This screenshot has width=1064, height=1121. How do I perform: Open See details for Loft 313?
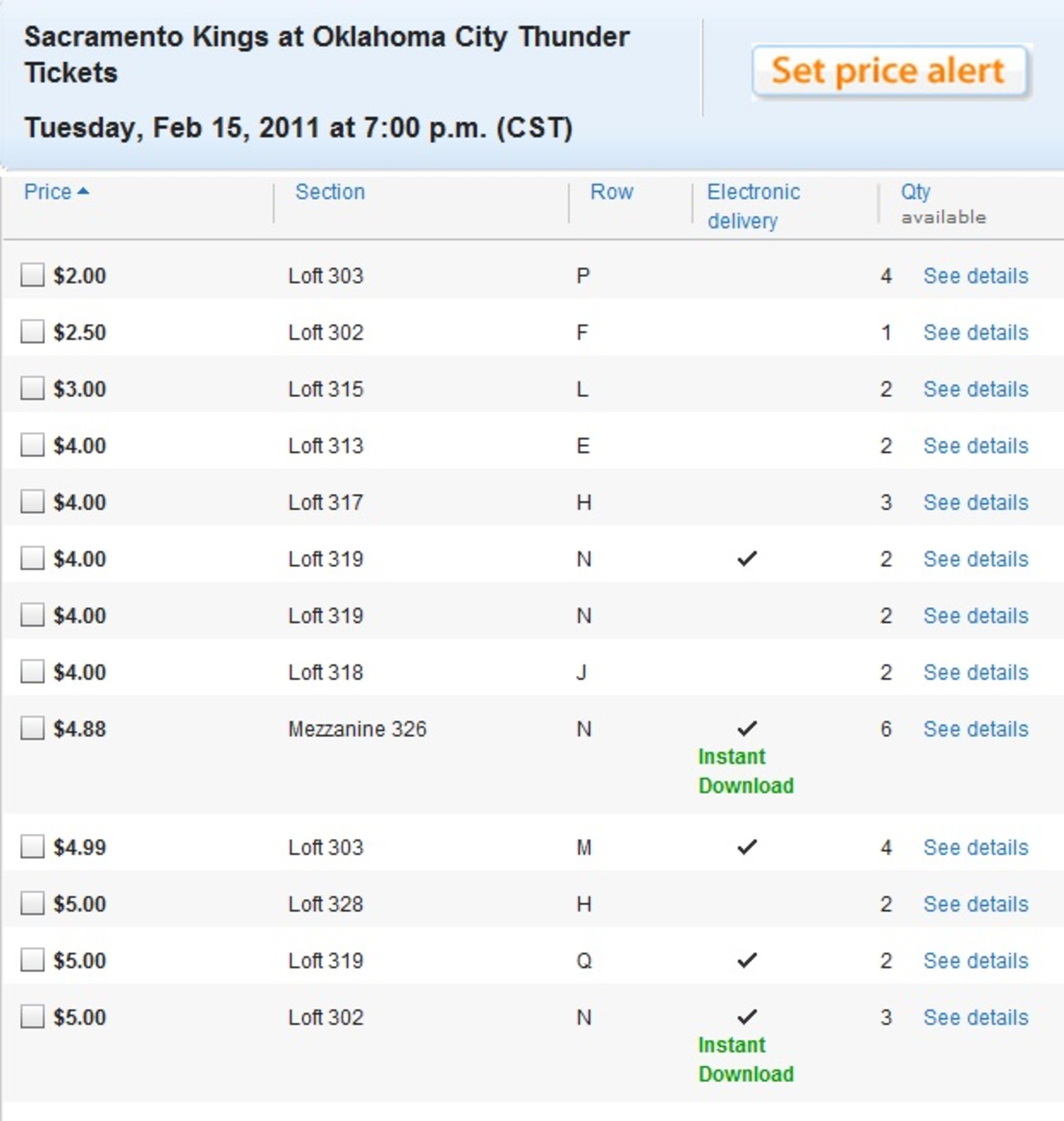975,446
